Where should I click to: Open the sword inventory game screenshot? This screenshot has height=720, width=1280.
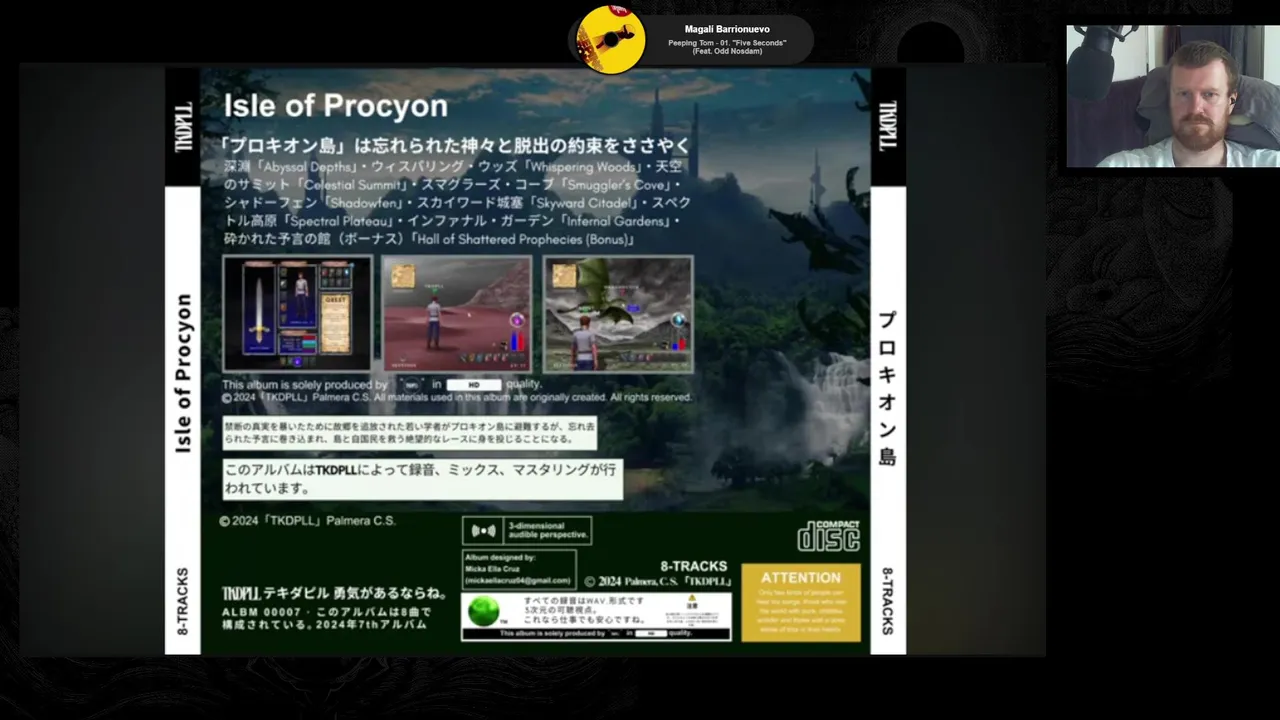297,313
